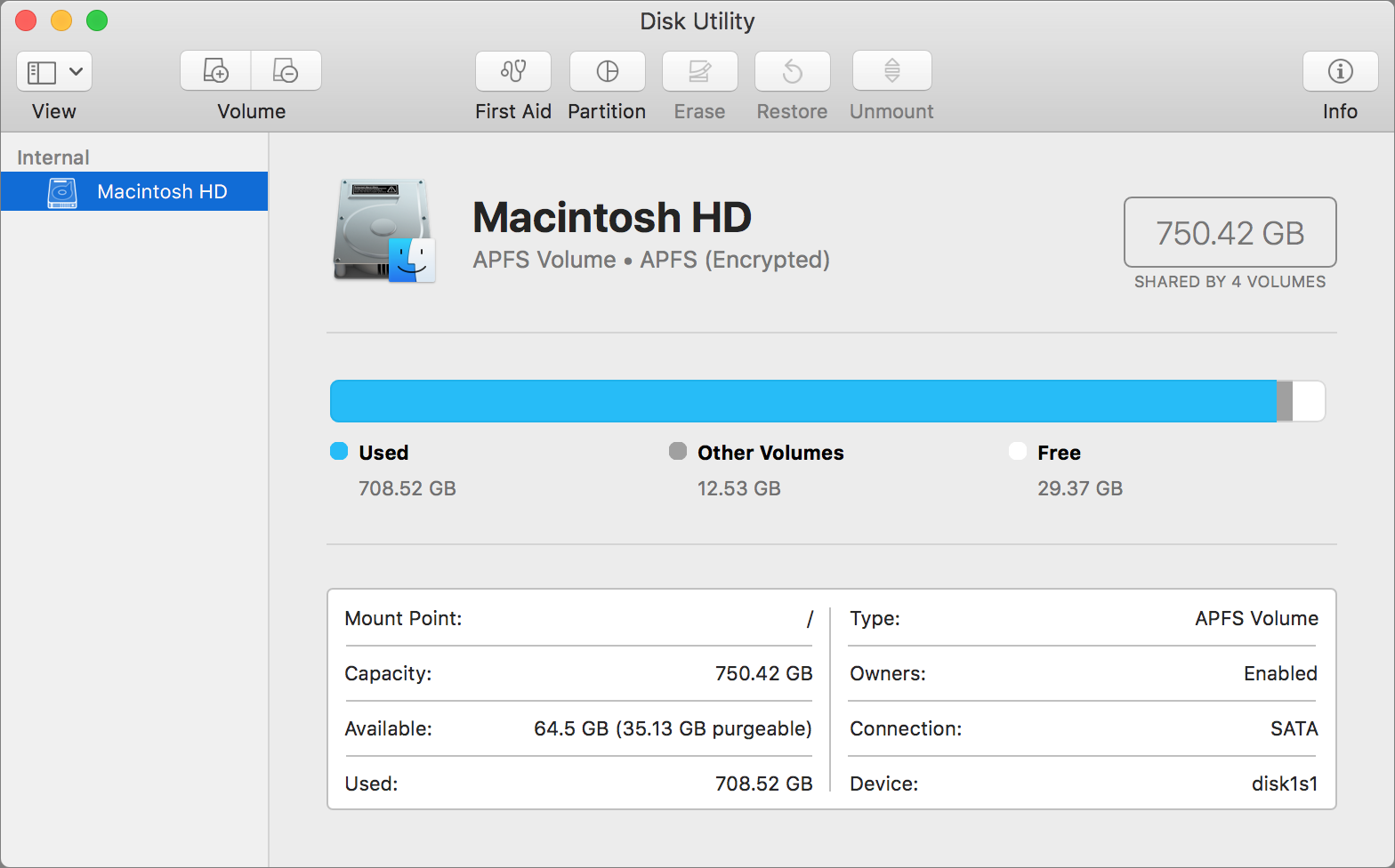The image size is (1395, 868).
Task: Click the Add Volume plus icon
Action: [x=216, y=70]
